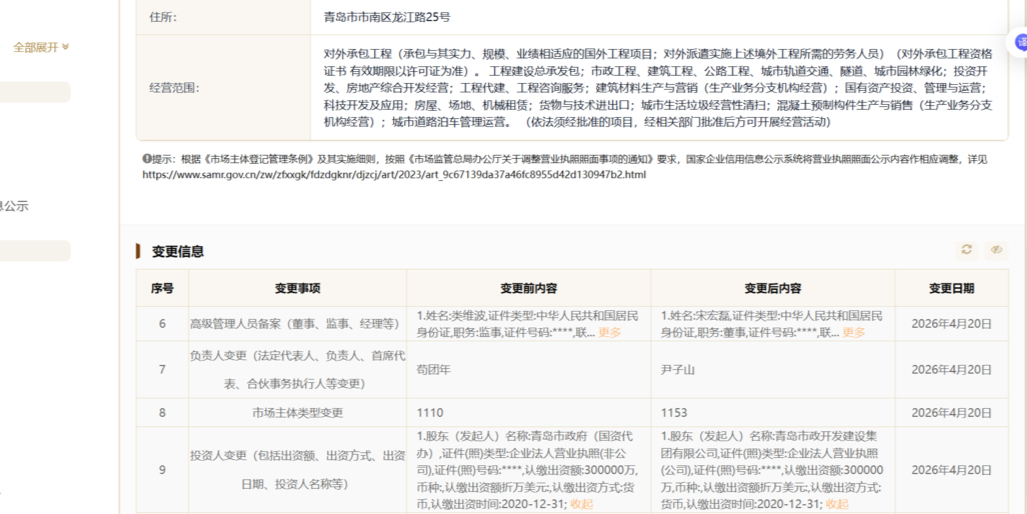Select the 苟团年 cell in row 7
Image resolution: width=1027 pixels, height=514 pixels.
[x=435, y=369]
